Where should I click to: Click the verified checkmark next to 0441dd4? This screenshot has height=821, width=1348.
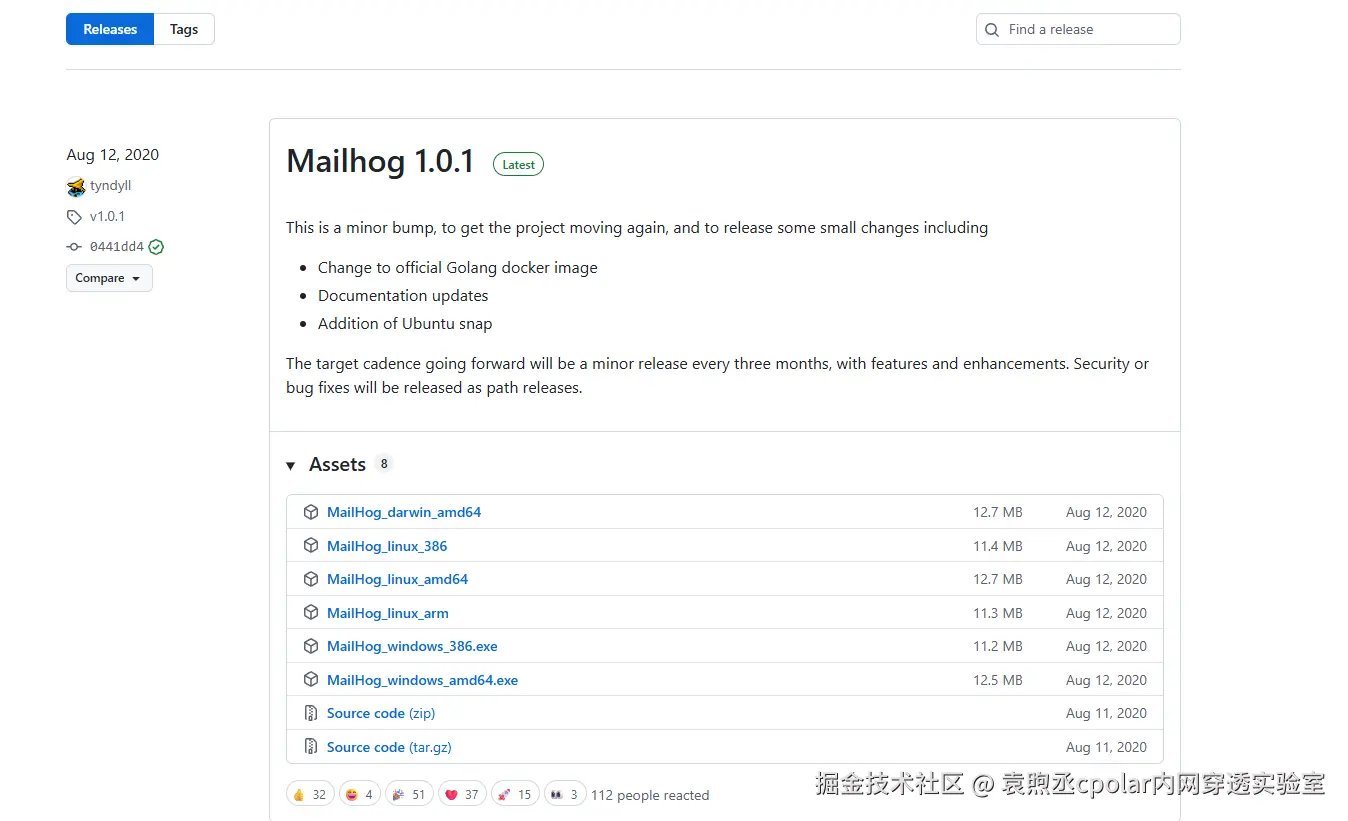[156, 247]
